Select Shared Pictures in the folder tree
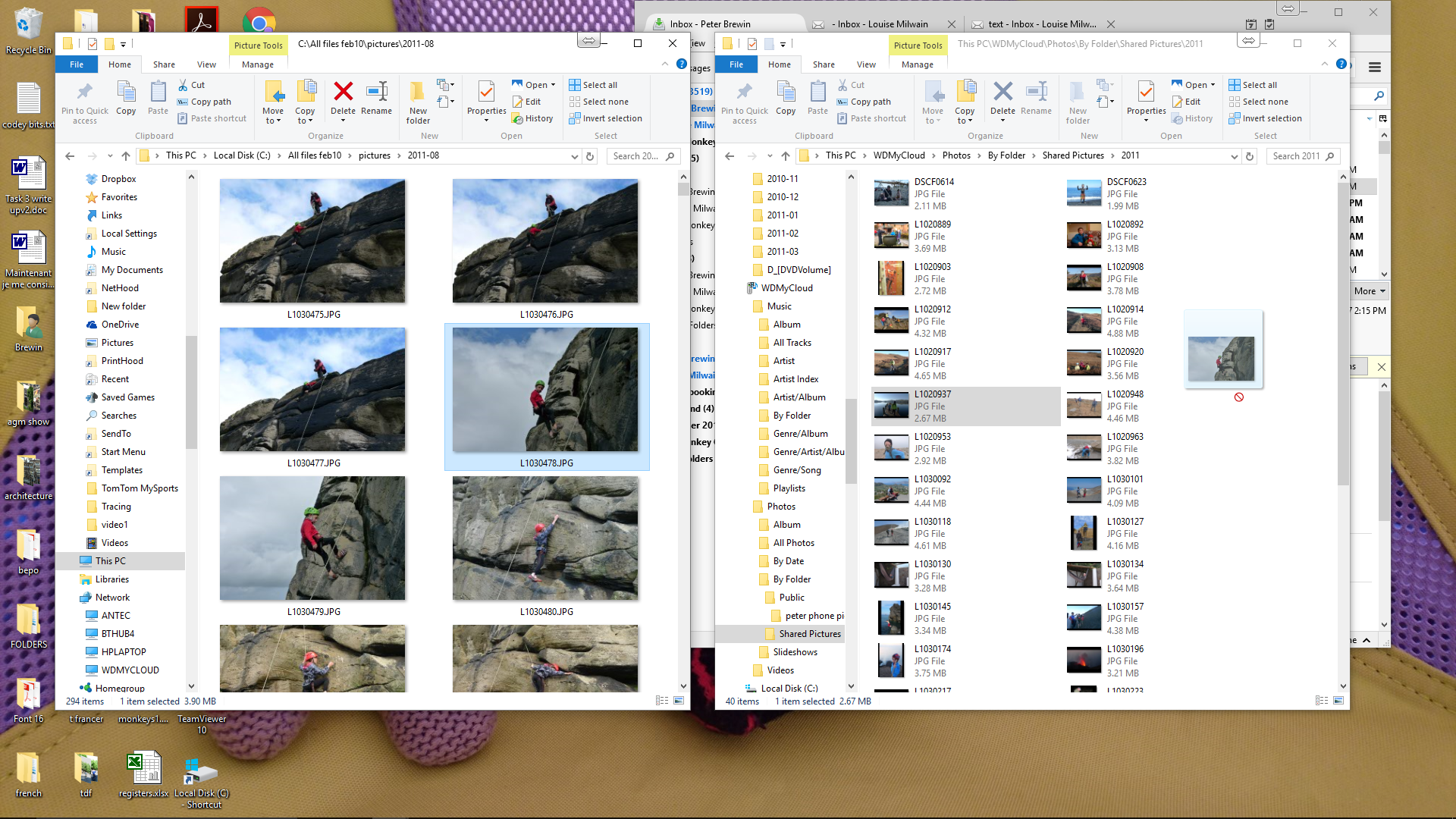 [x=809, y=634]
